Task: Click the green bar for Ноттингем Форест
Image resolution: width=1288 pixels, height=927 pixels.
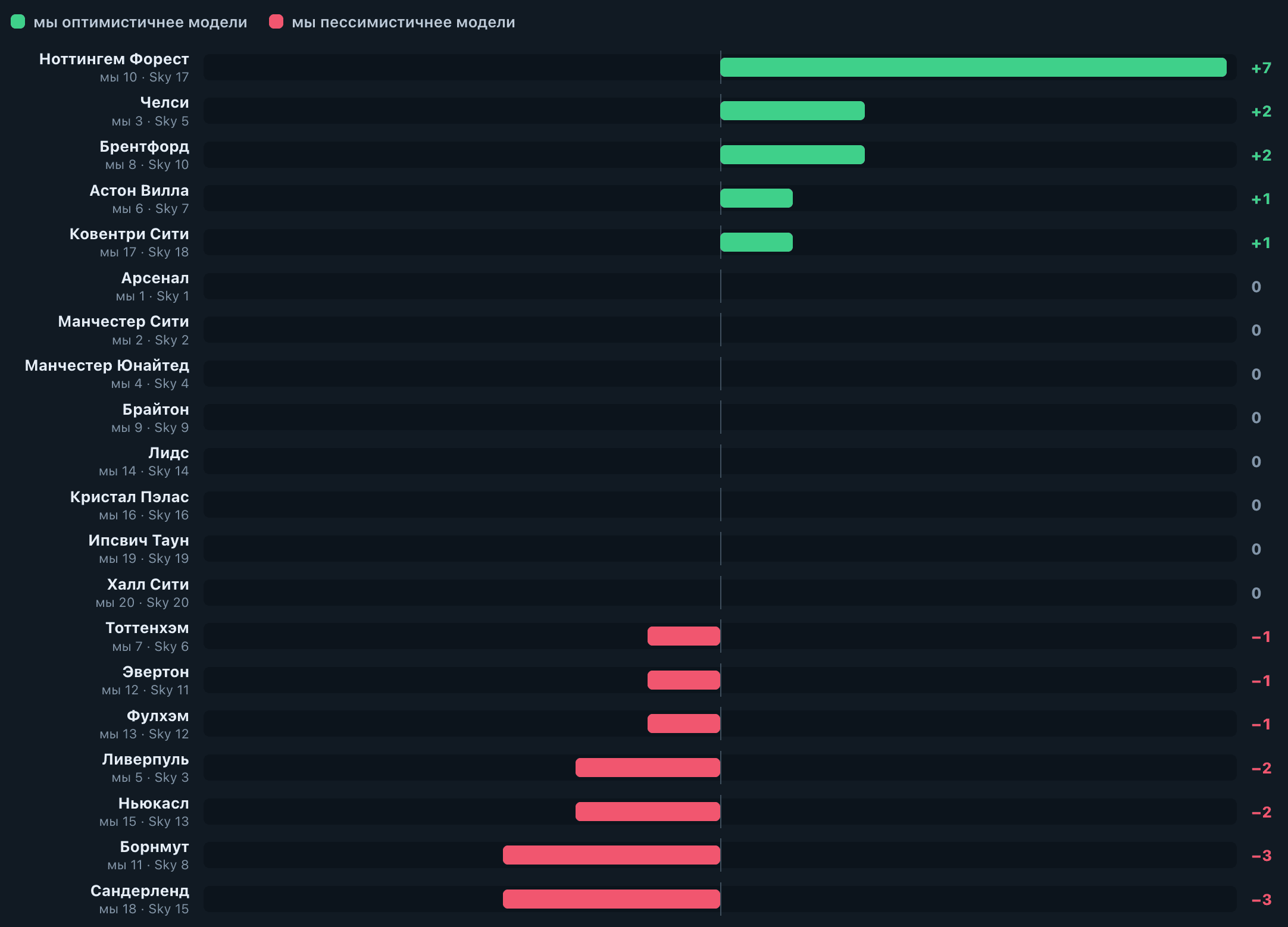Action: click(973, 67)
